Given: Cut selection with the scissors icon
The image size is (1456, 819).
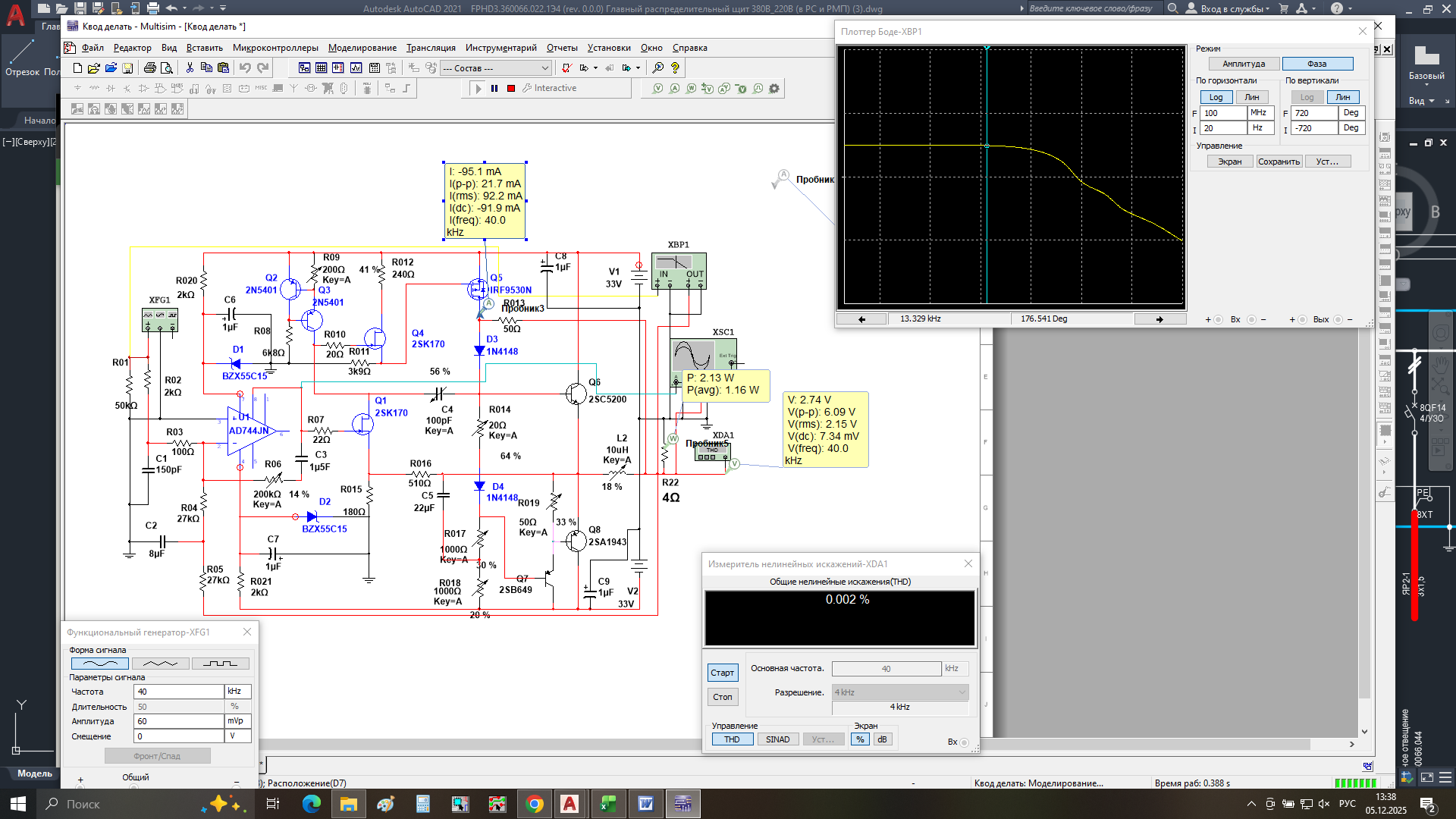Looking at the screenshot, I should click(190, 68).
